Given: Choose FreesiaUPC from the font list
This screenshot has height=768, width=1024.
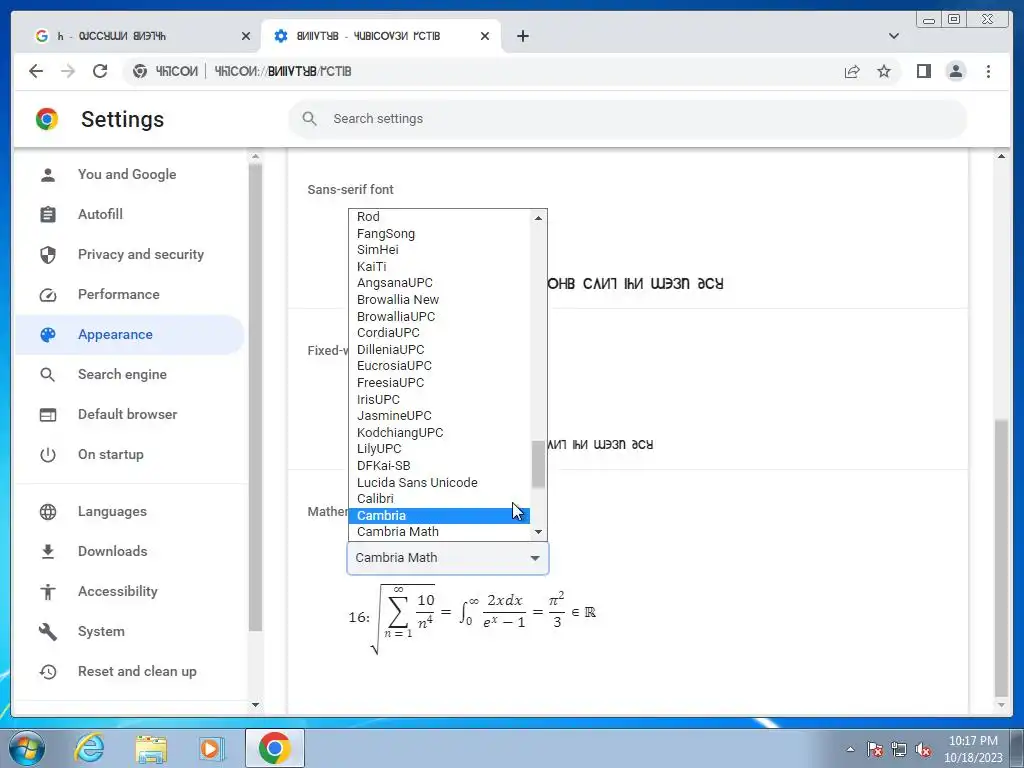Looking at the screenshot, I should tap(440, 383).
